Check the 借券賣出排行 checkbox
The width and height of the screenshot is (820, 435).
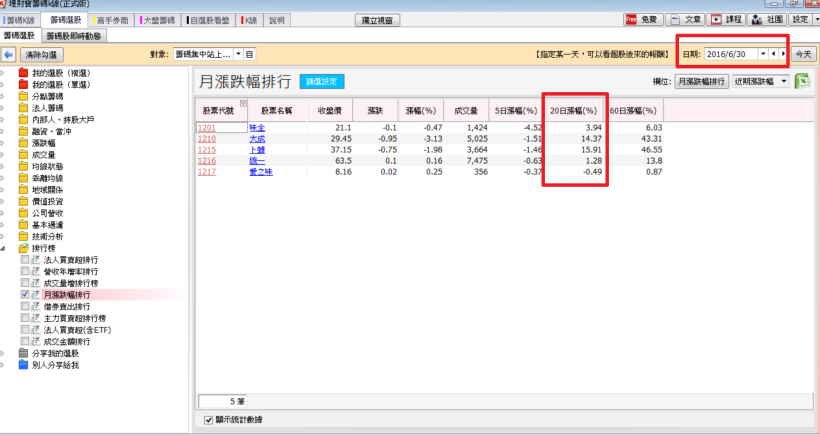[25, 306]
